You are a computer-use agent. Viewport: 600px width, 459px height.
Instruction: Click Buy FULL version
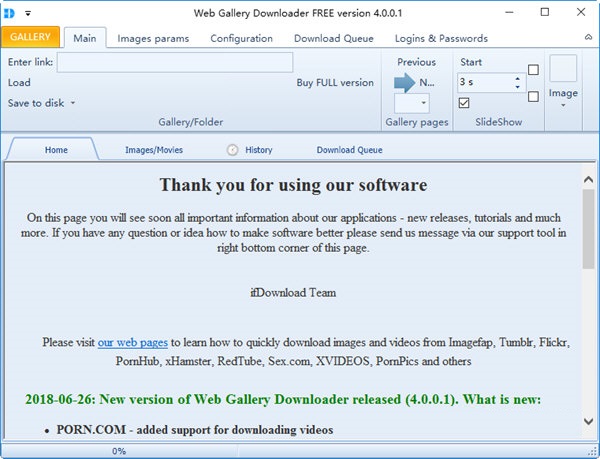[x=335, y=83]
